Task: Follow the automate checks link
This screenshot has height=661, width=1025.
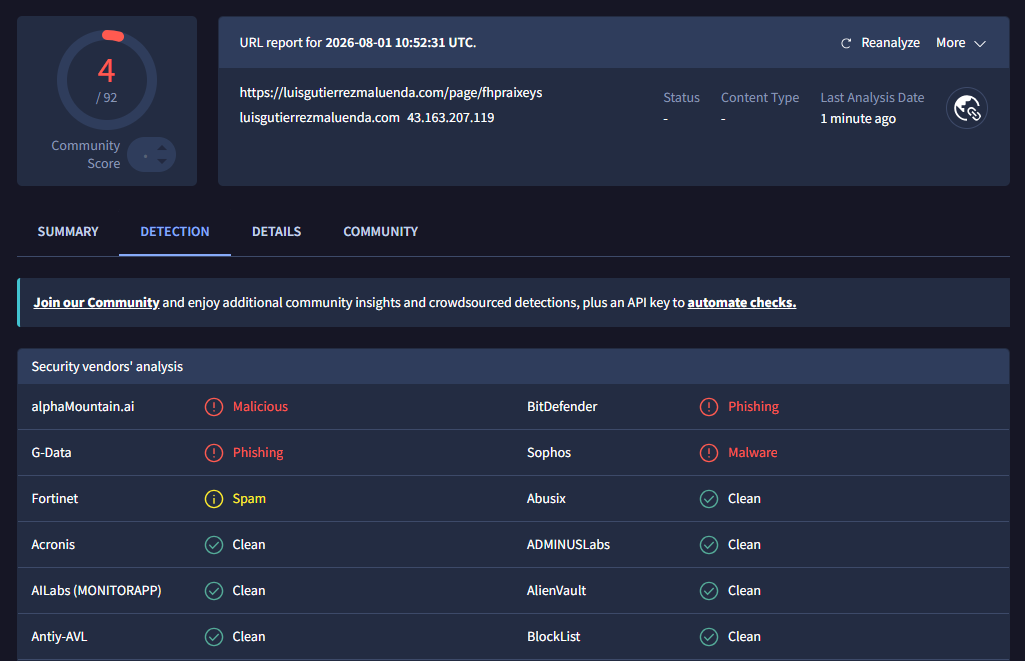Action: click(x=741, y=303)
